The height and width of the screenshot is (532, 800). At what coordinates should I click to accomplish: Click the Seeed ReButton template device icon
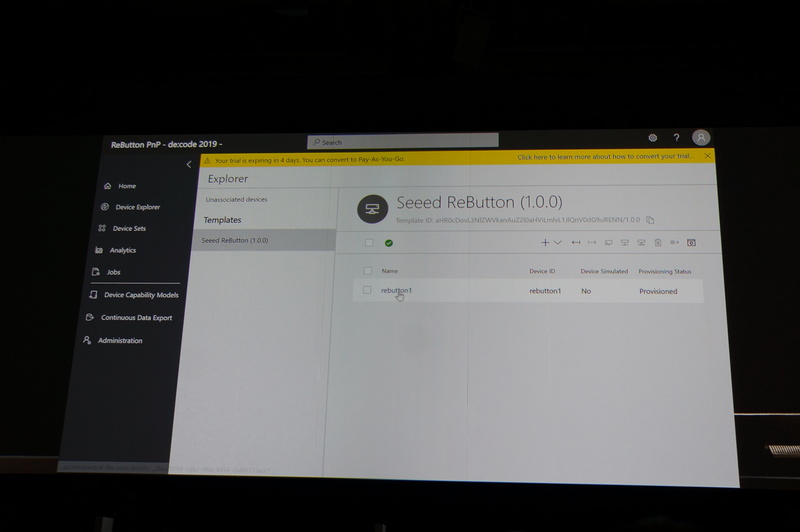coord(372,209)
